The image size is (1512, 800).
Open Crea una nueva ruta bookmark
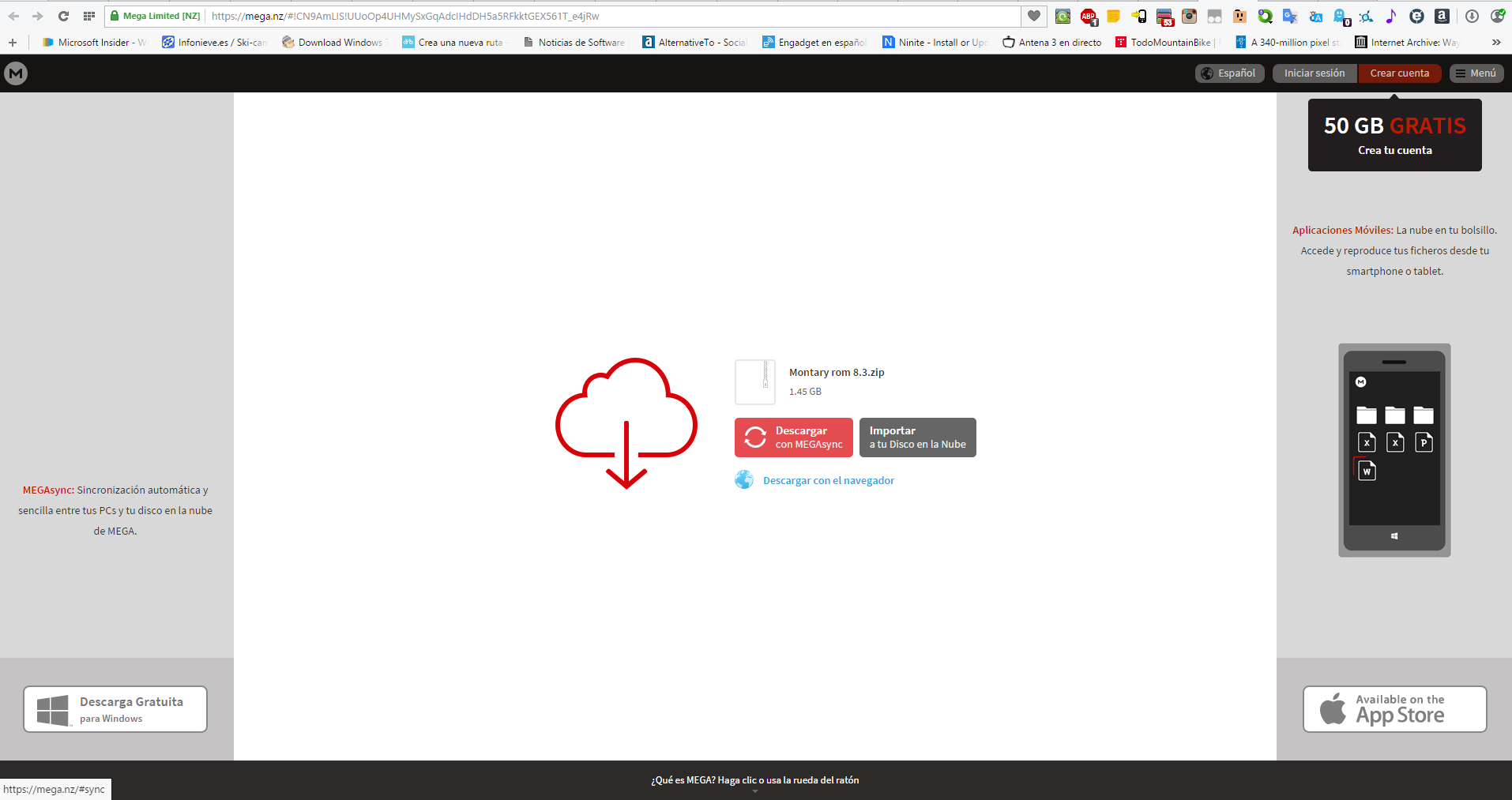pos(453,42)
